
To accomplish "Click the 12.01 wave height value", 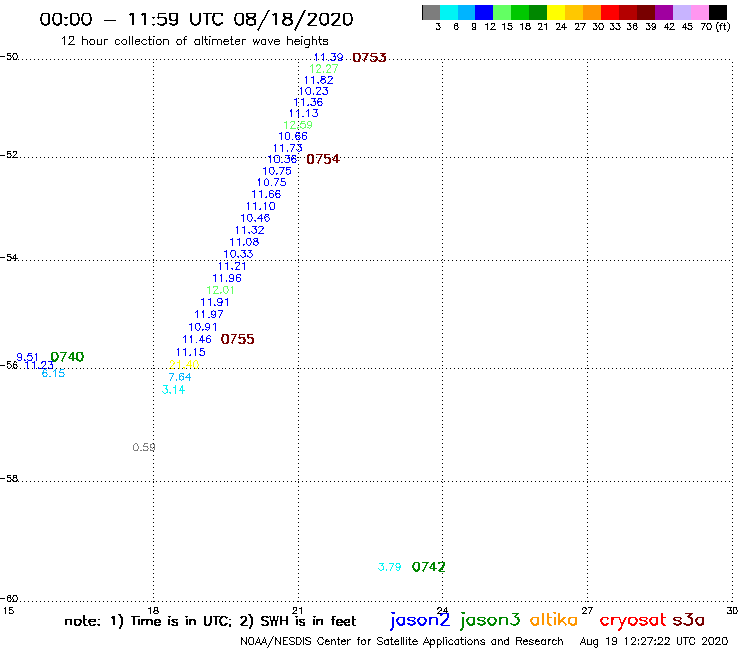I will click(220, 290).
